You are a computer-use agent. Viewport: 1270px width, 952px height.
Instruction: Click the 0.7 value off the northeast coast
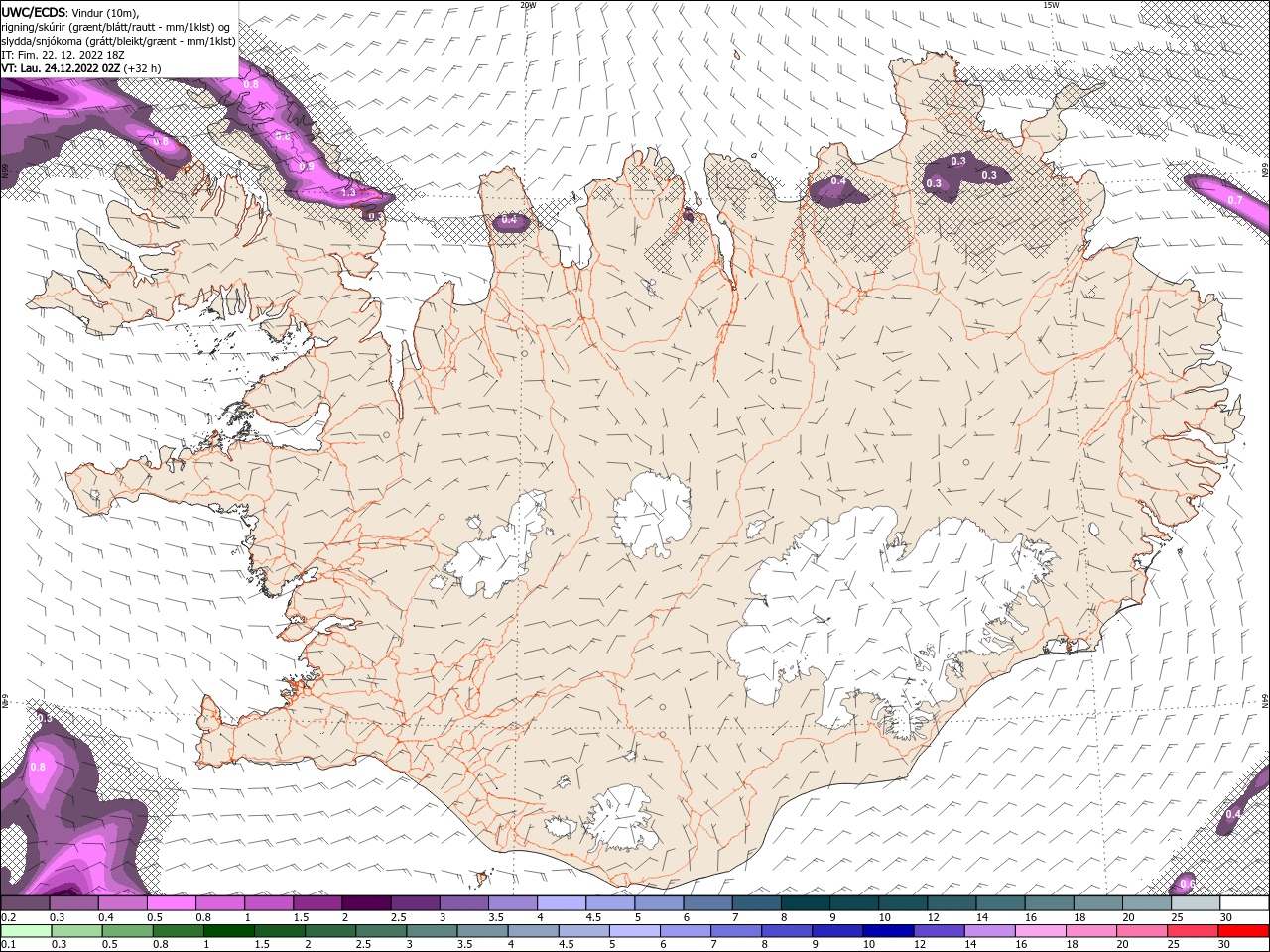(x=1235, y=200)
